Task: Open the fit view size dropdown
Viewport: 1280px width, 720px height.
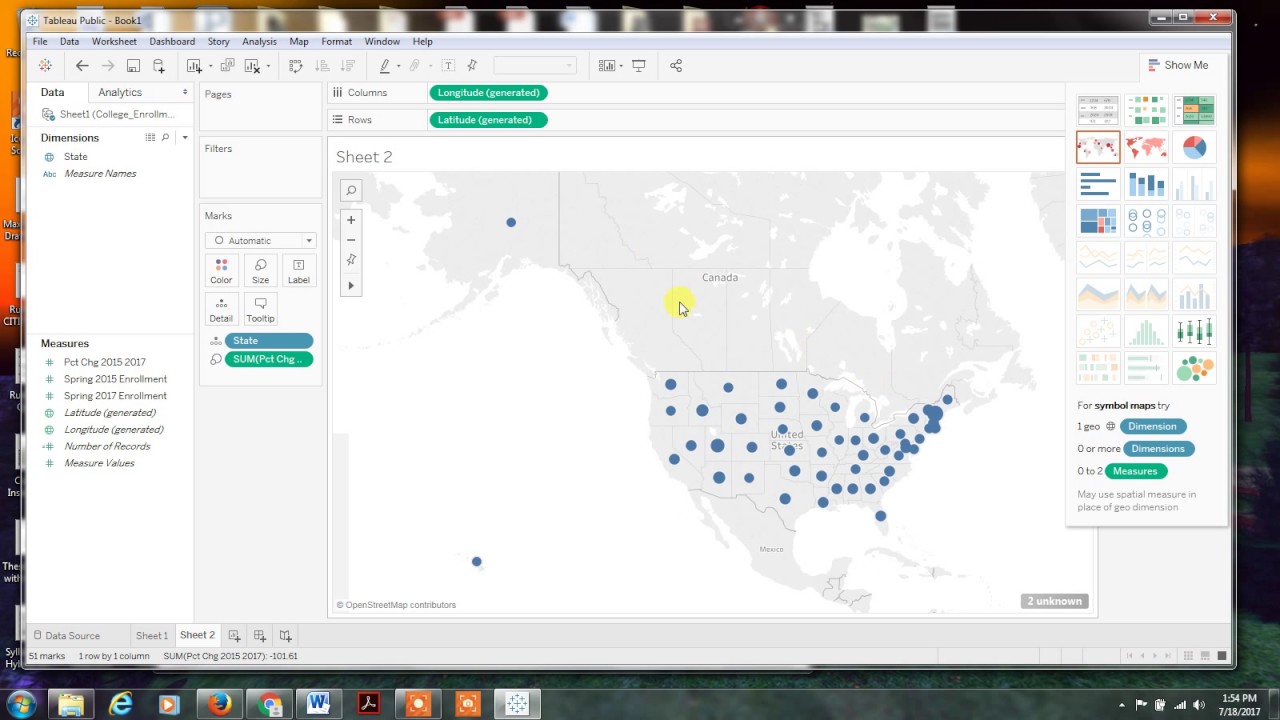Action: (535, 66)
